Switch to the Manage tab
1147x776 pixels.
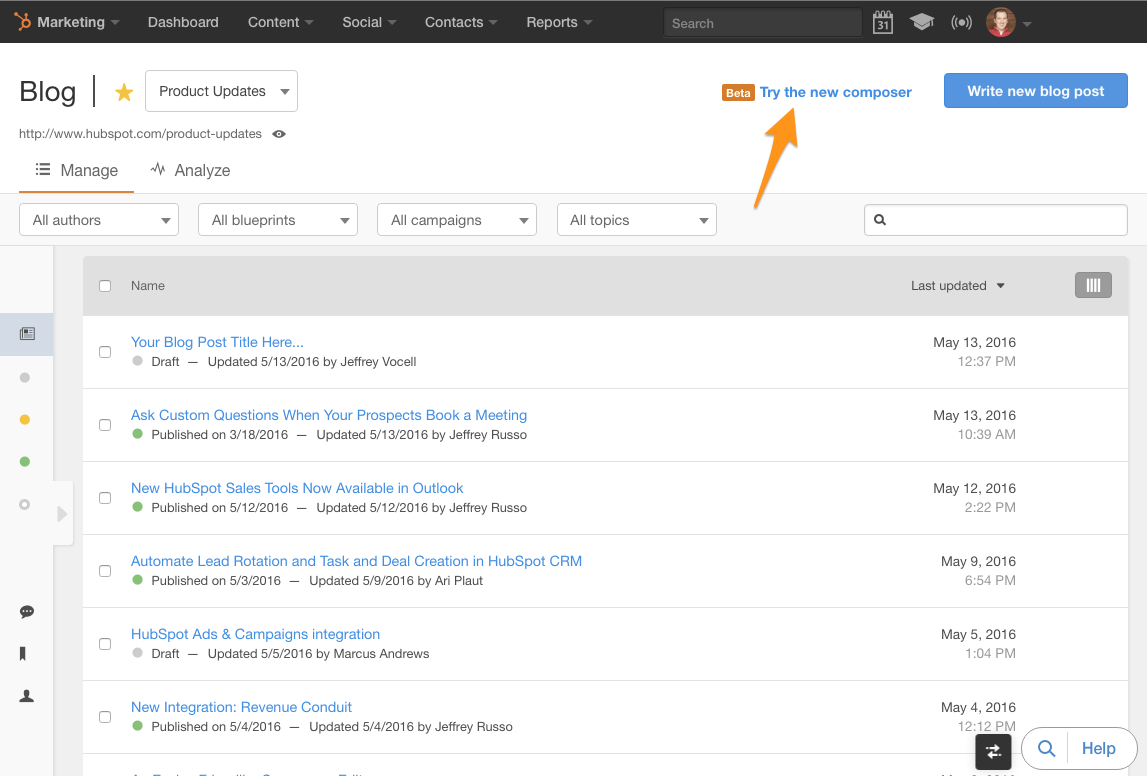click(x=77, y=170)
